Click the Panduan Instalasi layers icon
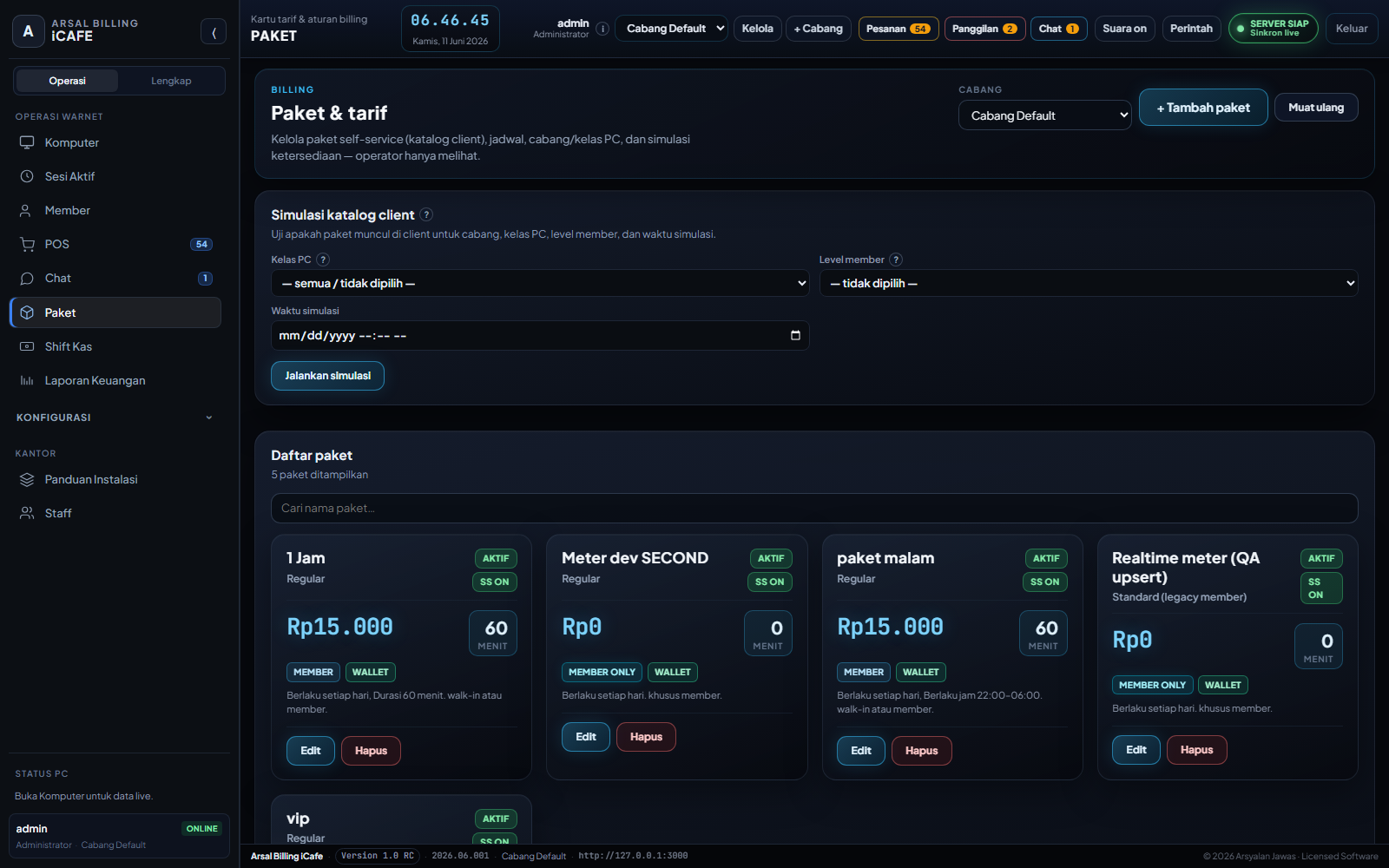Image resolution: width=1389 pixels, height=868 pixels. point(27,479)
